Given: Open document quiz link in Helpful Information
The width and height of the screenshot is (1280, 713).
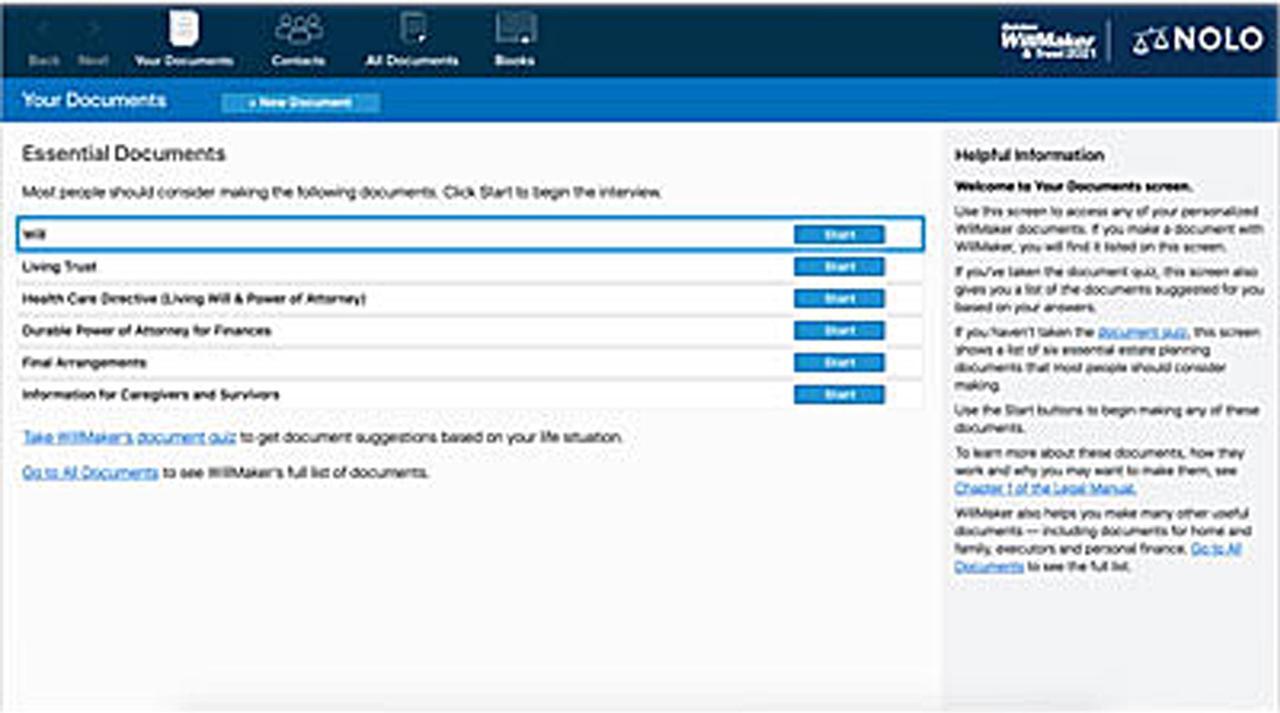Looking at the screenshot, I should point(1142,332).
